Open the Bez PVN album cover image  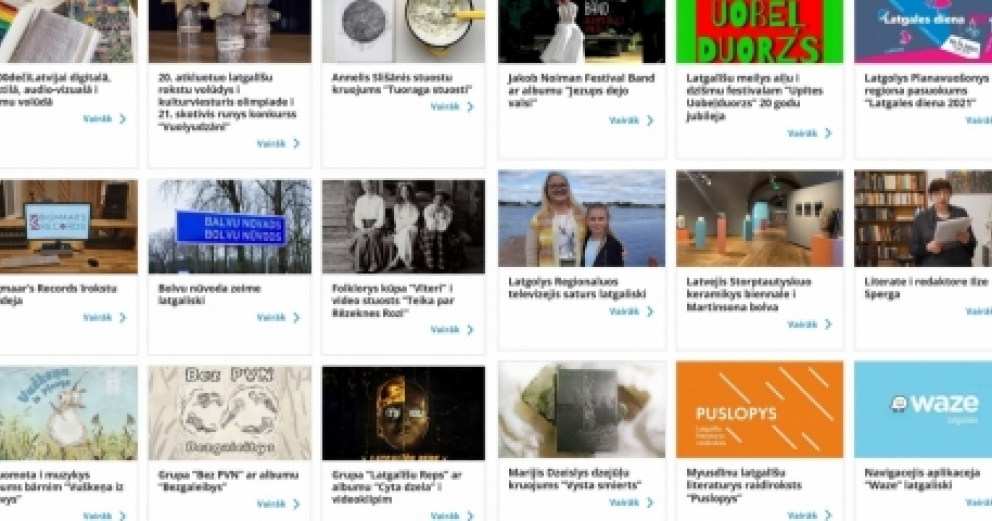click(230, 413)
